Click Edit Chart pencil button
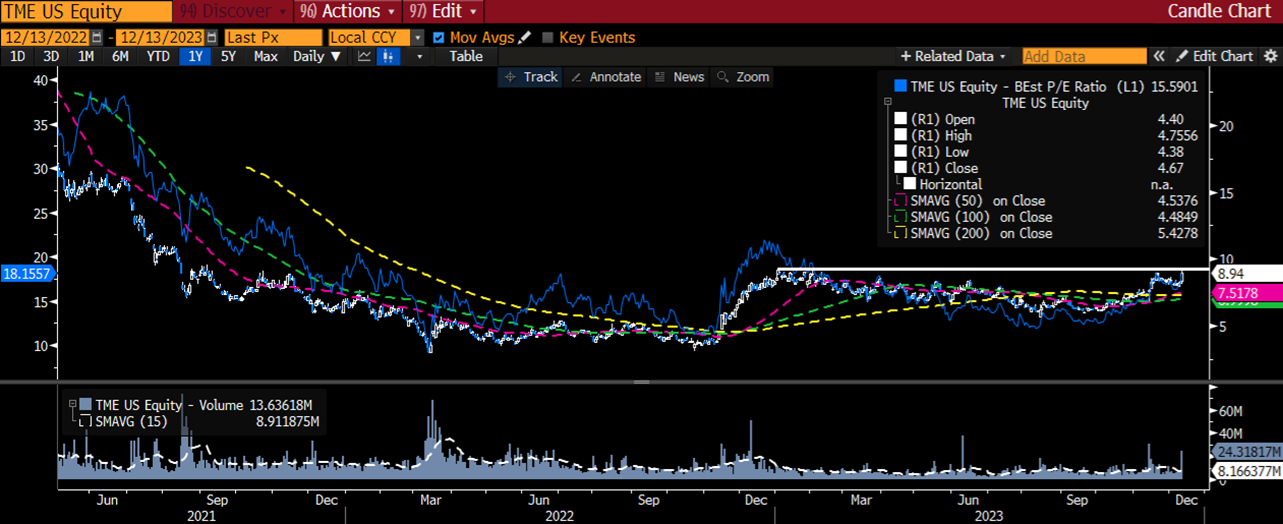This screenshot has width=1283, height=524. pyautogui.click(x=1214, y=56)
